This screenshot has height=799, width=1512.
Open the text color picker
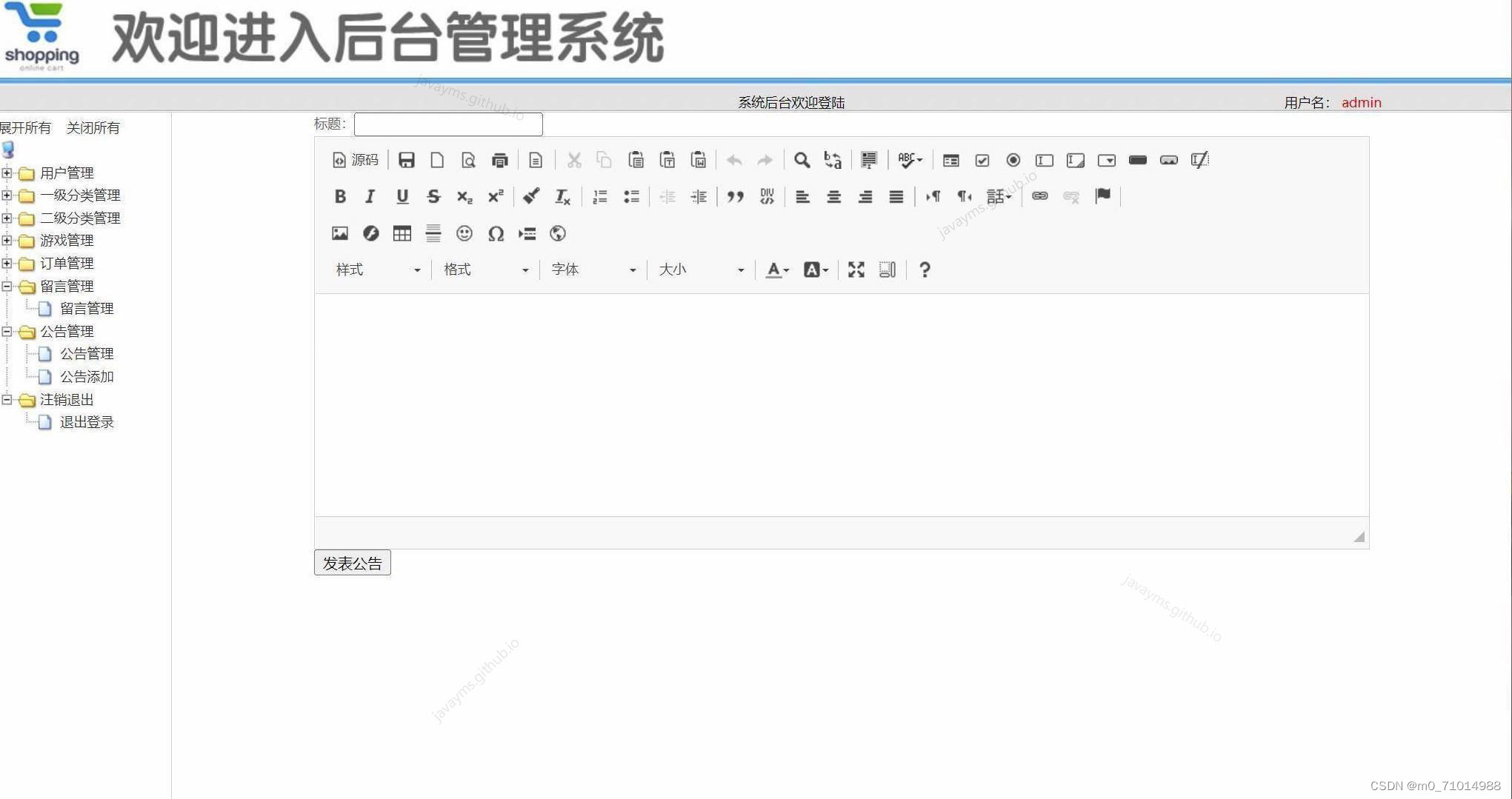click(777, 270)
